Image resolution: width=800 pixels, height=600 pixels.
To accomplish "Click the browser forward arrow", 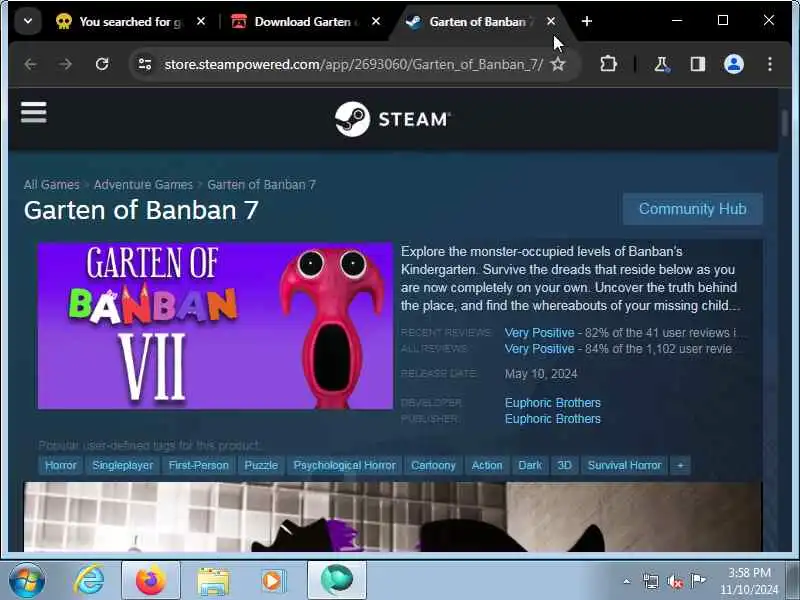I will tap(65, 64).
